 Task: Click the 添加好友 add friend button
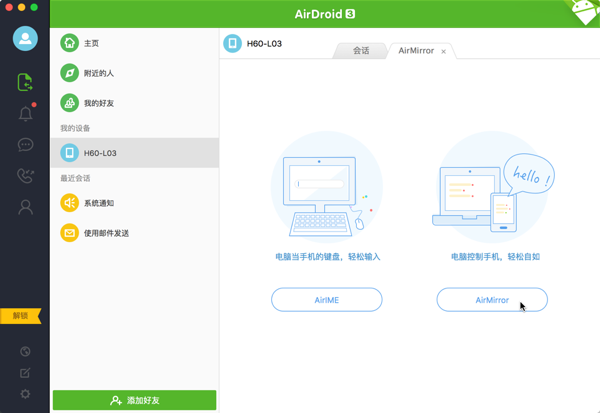tap(134, 400)
